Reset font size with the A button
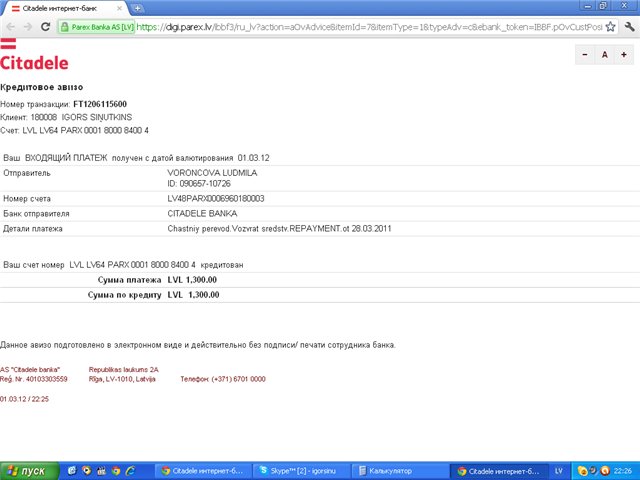The image size is (640, 480). coord(604,55)
